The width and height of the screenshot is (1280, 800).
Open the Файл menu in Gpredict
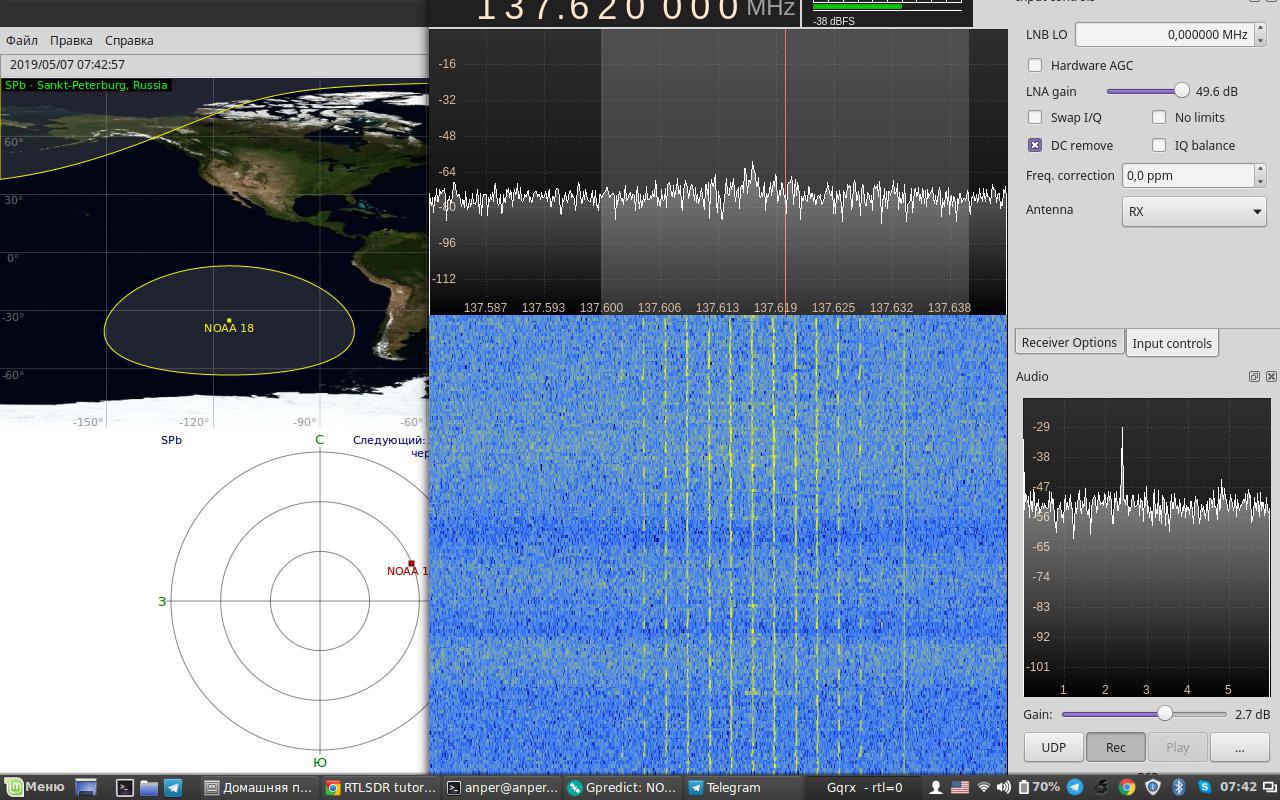coord(22,40)
